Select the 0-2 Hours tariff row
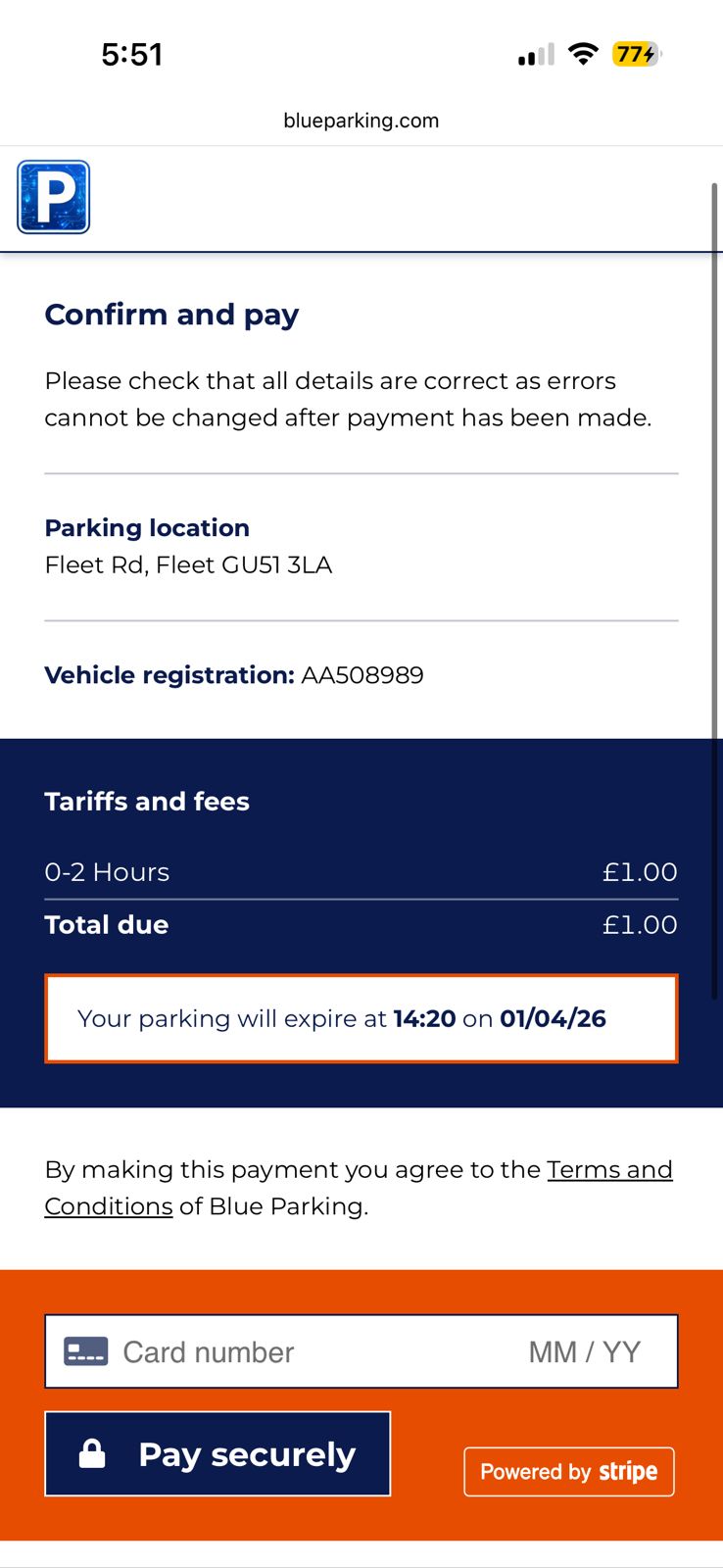 tap(361, 872)
